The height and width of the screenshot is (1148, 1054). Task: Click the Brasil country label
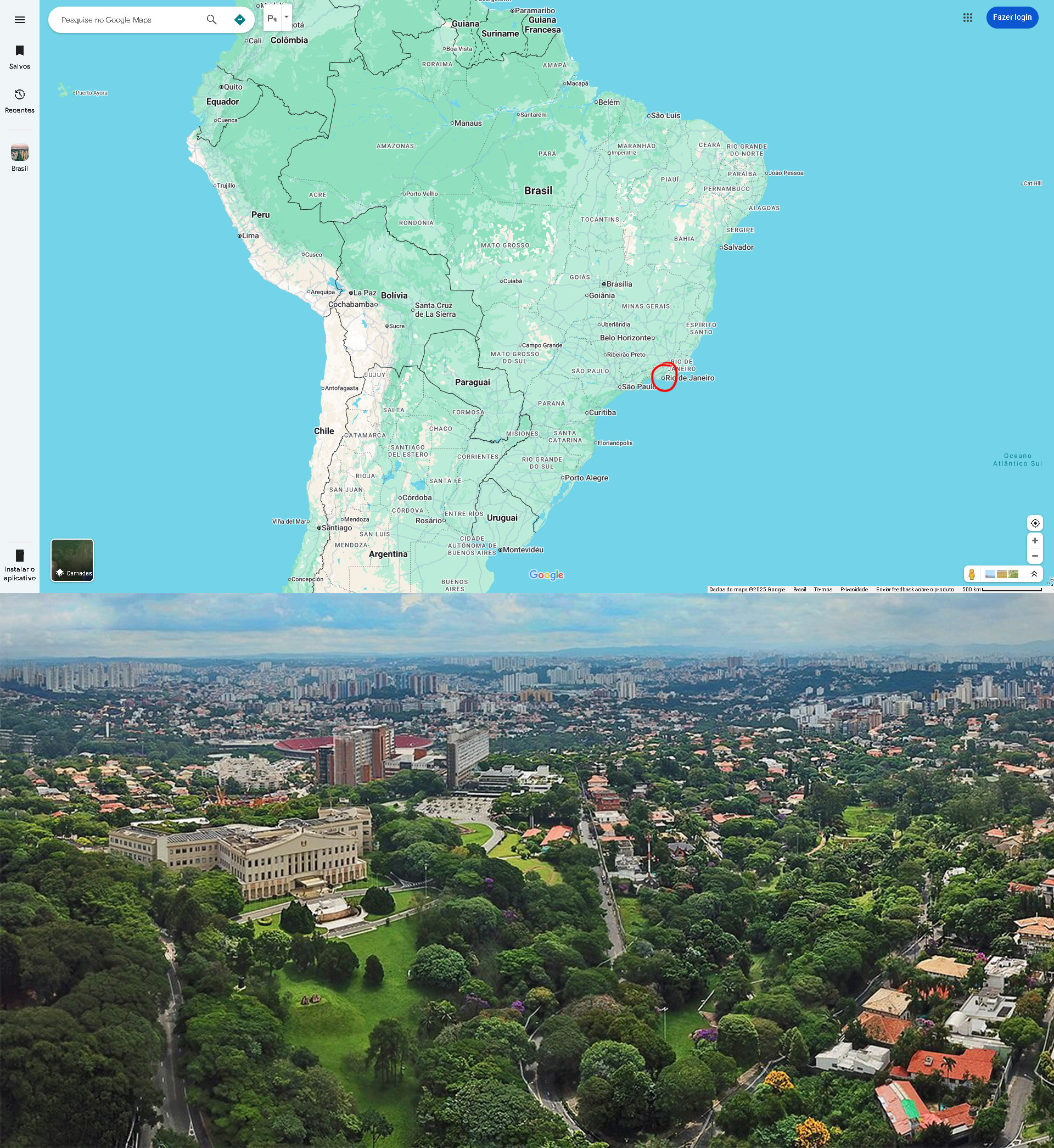538,191
